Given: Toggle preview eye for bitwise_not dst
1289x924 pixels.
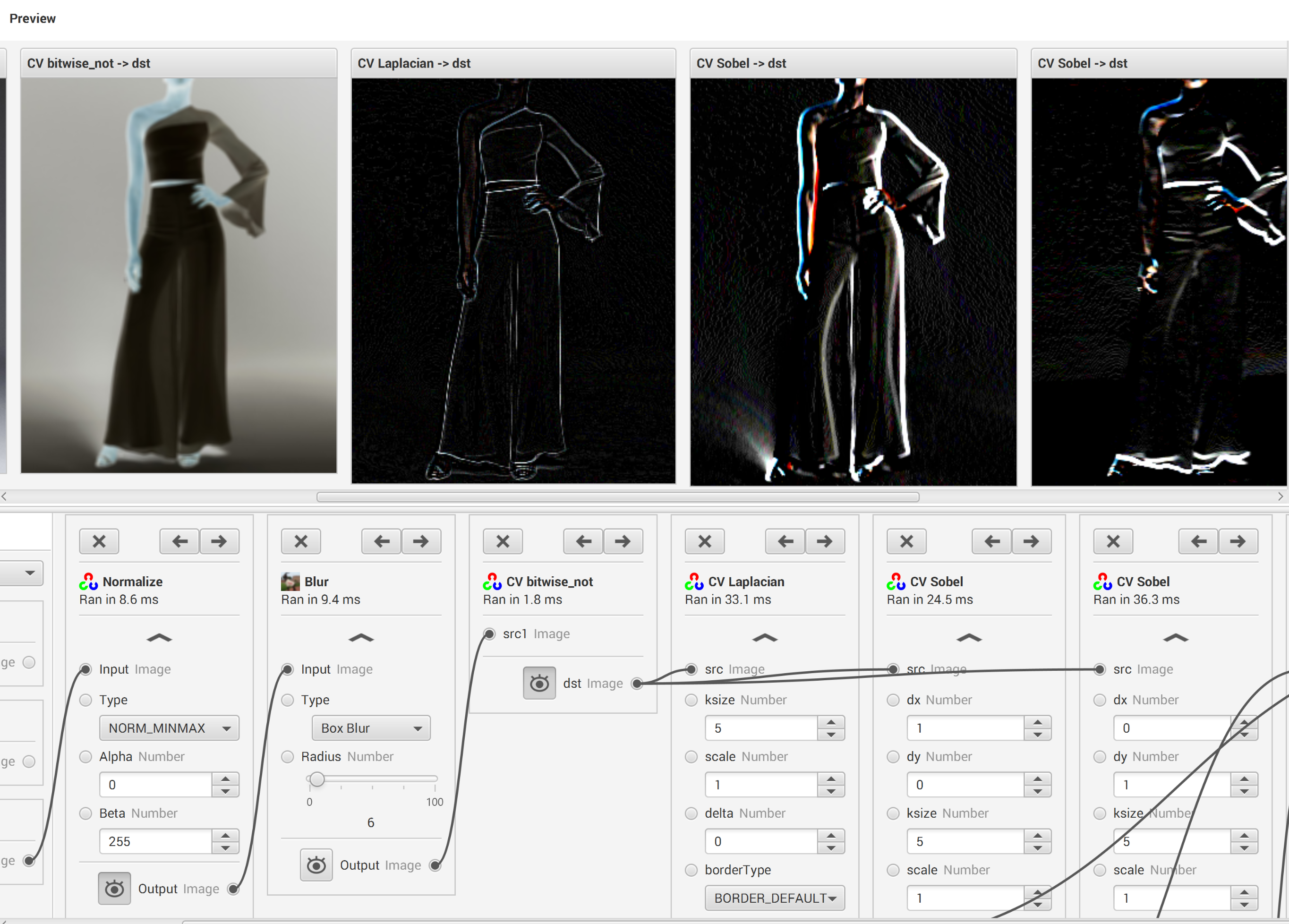Looking at the screenshot, I should (539, 683).
